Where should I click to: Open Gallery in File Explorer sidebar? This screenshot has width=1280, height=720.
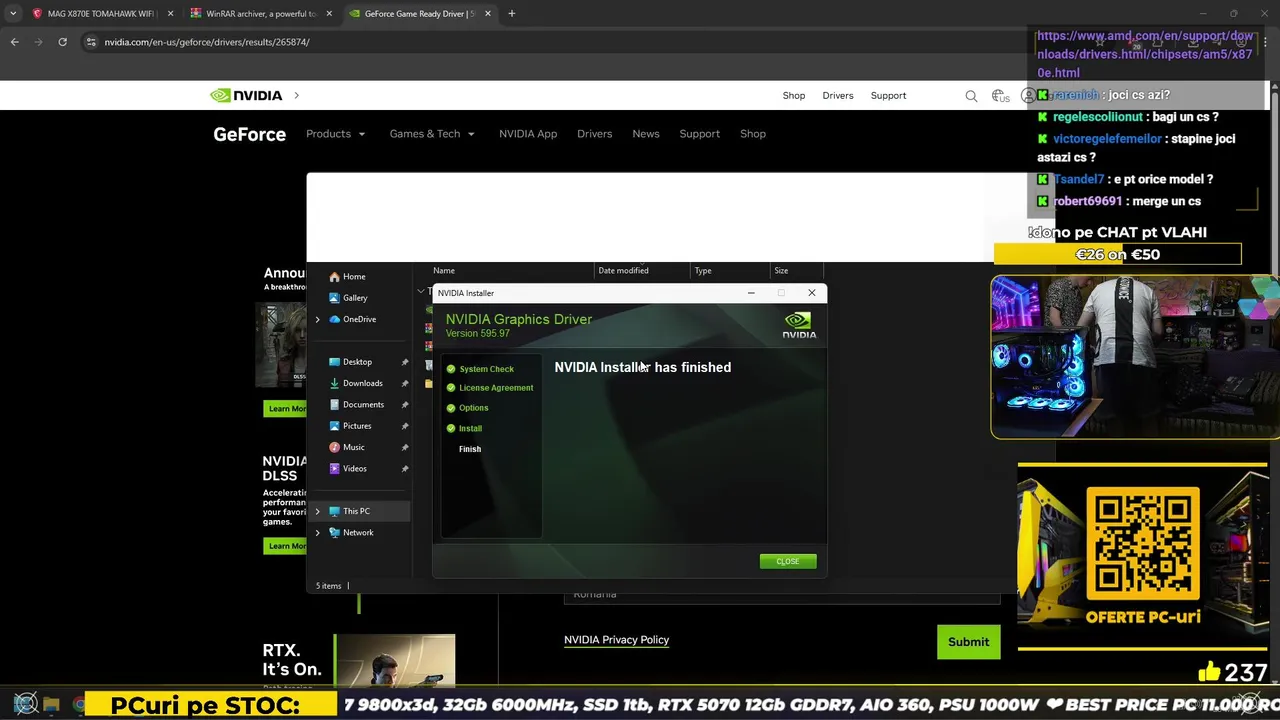click(x=348, y=298)
